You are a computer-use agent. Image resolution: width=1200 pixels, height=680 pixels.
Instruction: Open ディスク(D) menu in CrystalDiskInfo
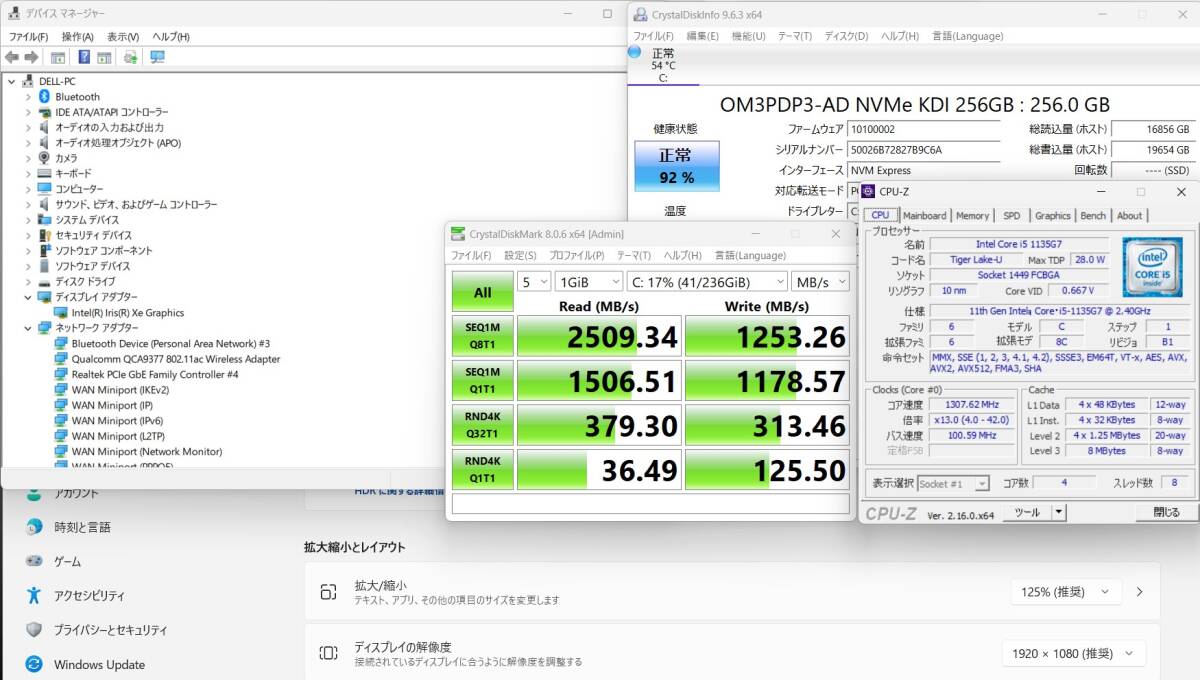click(x=846, y=36)
